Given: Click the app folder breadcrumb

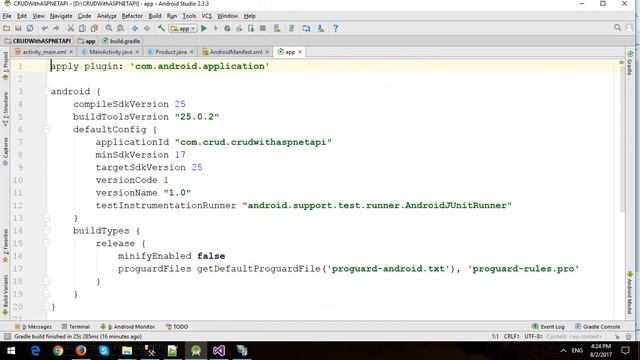Looking at the screenshot, I should pos(87,41).
